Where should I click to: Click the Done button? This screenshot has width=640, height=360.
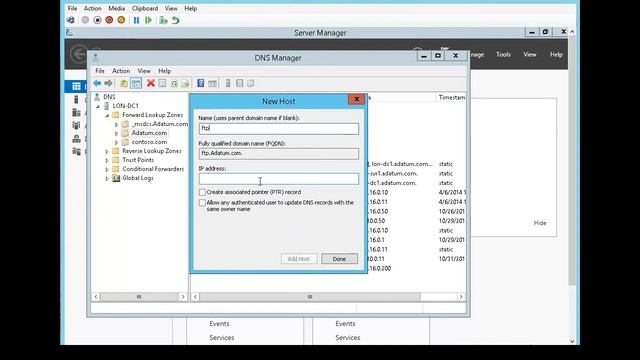[339, 259]
